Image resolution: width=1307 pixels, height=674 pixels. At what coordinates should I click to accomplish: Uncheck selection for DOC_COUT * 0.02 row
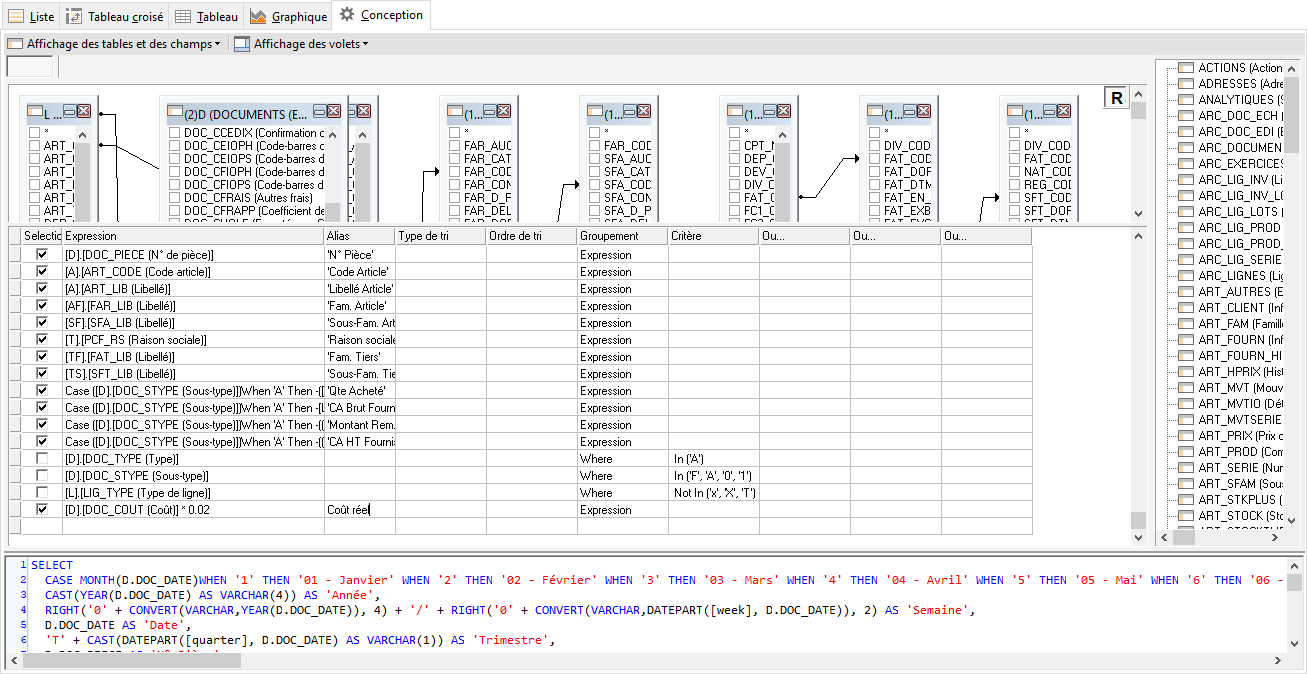tap(41, 510)
